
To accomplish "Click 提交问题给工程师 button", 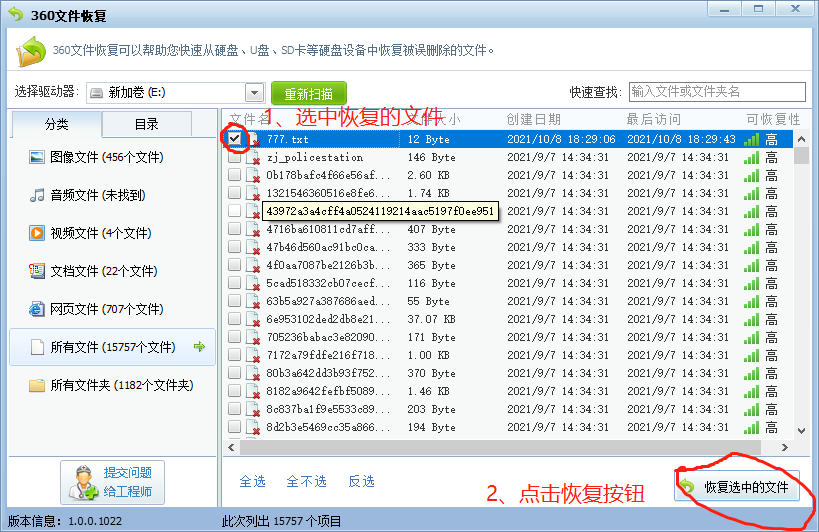I will point(112,482).
